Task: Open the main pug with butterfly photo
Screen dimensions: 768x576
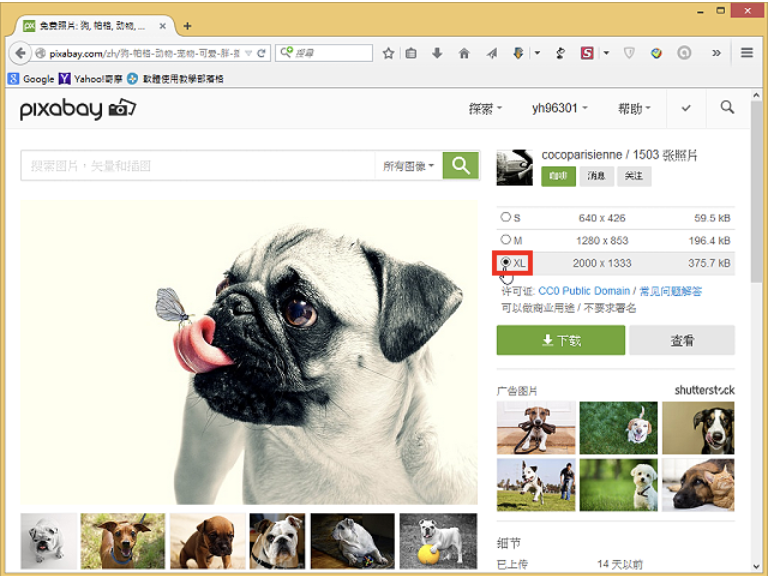Action: pos(249,352)
